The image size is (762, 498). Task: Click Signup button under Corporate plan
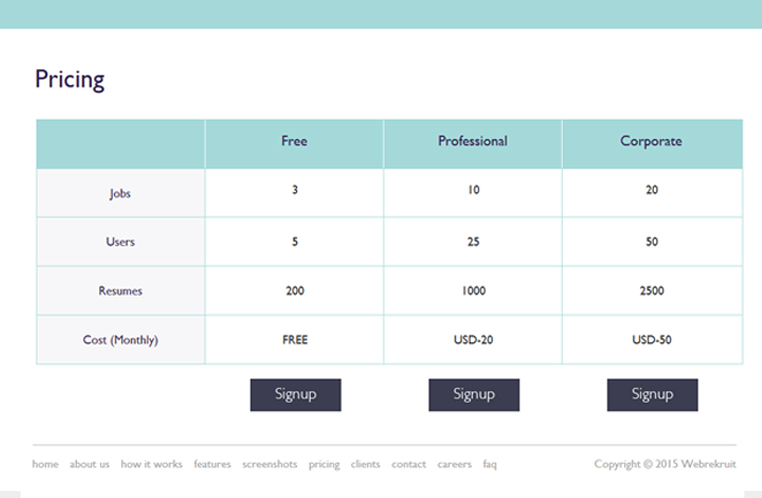coord(652,395)
